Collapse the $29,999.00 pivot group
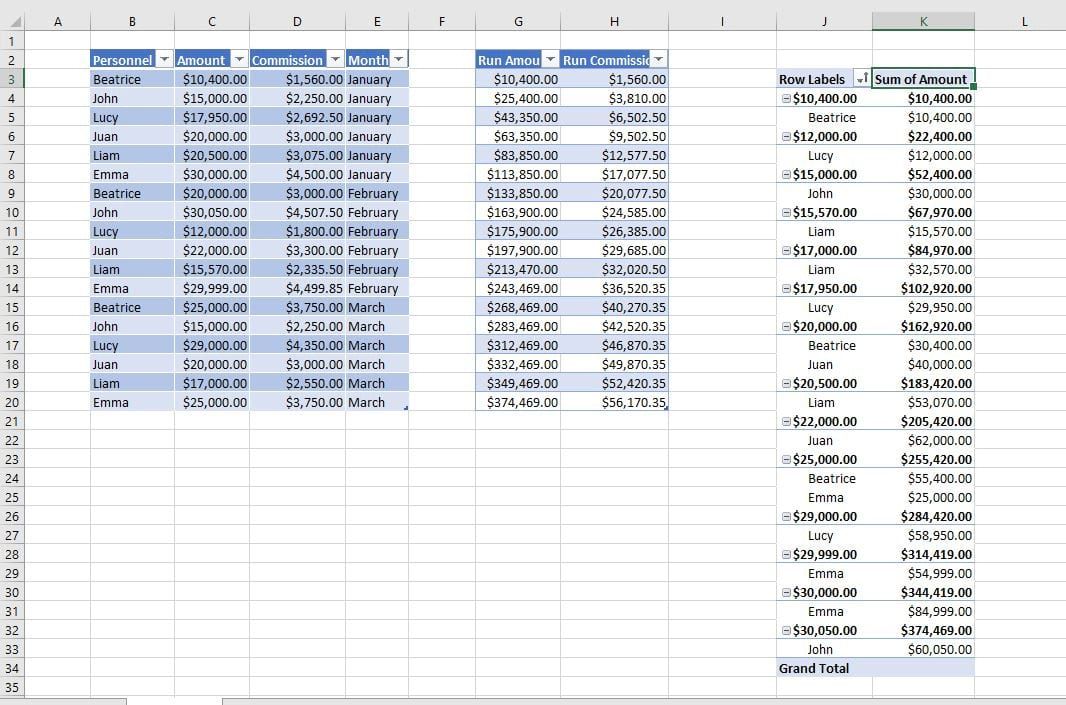The width and height of the screenshot is (1066, 705). (784, 554)
